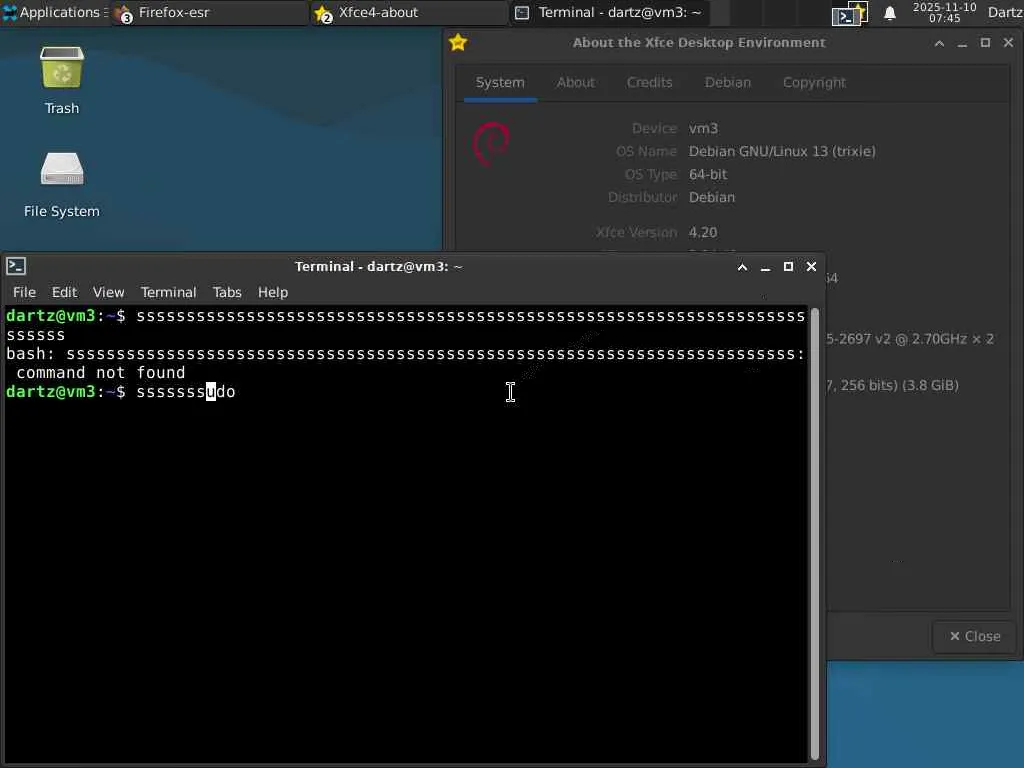This screenshot has width=1024, height=768.
Task: Maximize the About Xfce window
Action: pos(985,43)
